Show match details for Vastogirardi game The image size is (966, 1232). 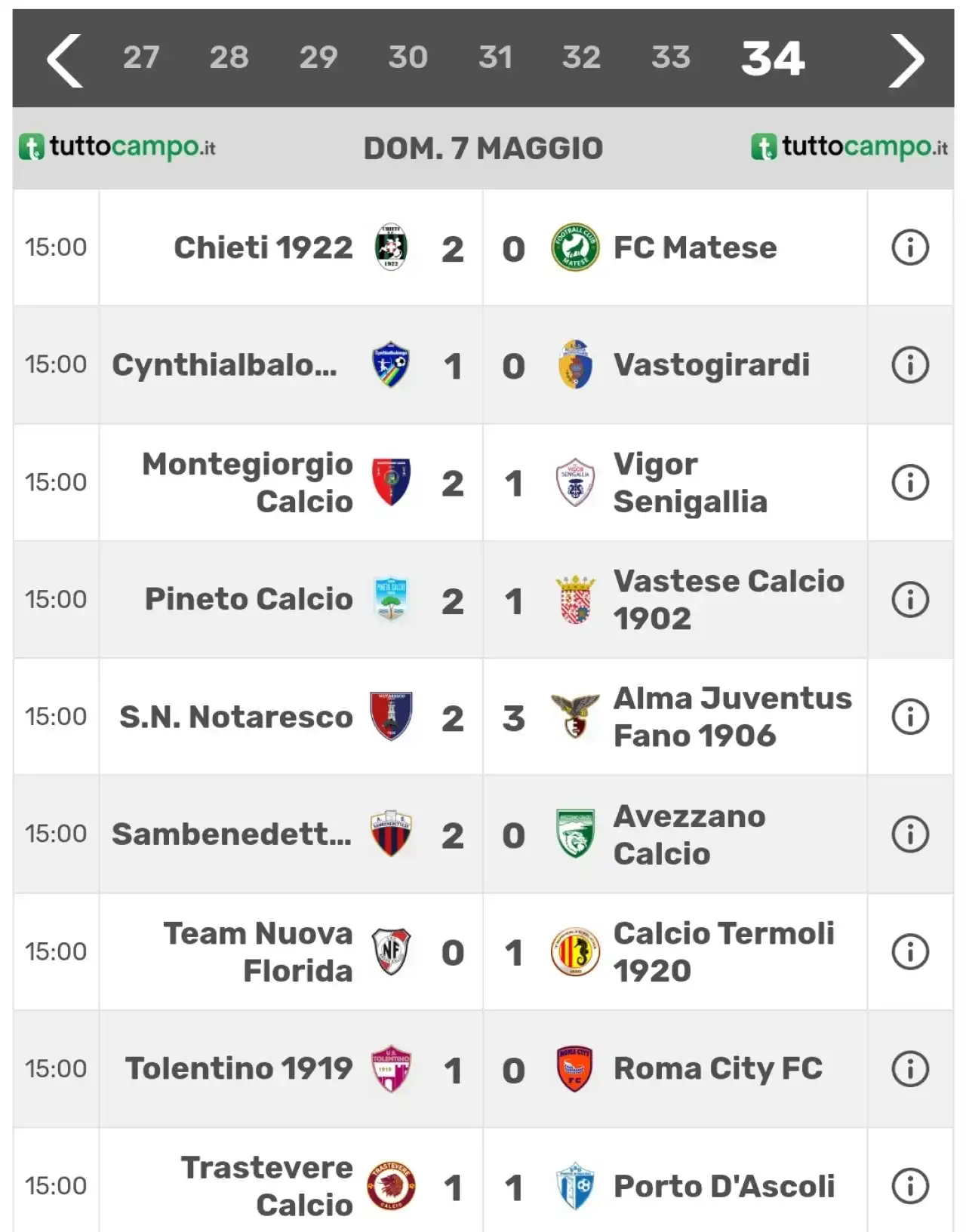tap(910, 365)
